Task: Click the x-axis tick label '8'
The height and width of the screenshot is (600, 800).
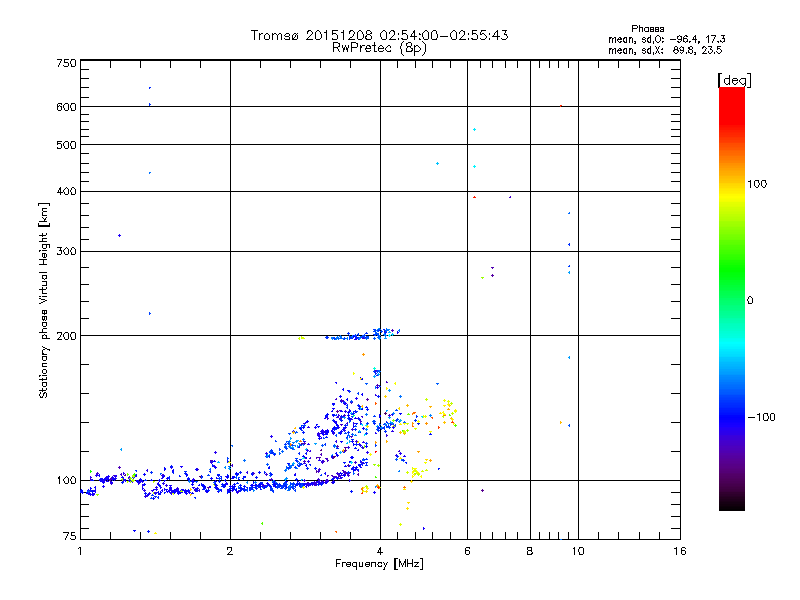Action: click(x=530, y=551)
